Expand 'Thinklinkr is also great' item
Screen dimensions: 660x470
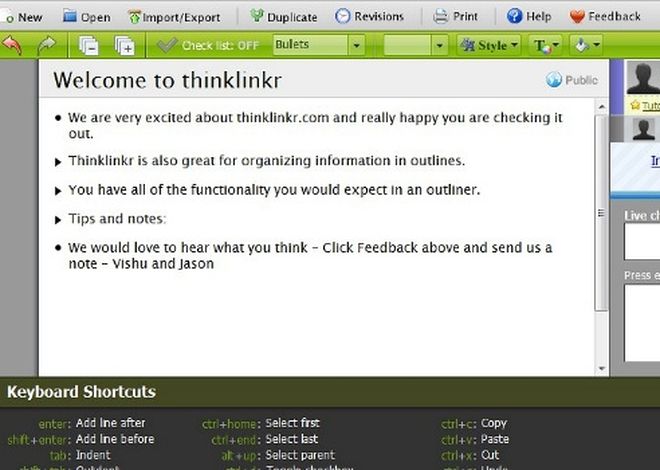(58, 162)
